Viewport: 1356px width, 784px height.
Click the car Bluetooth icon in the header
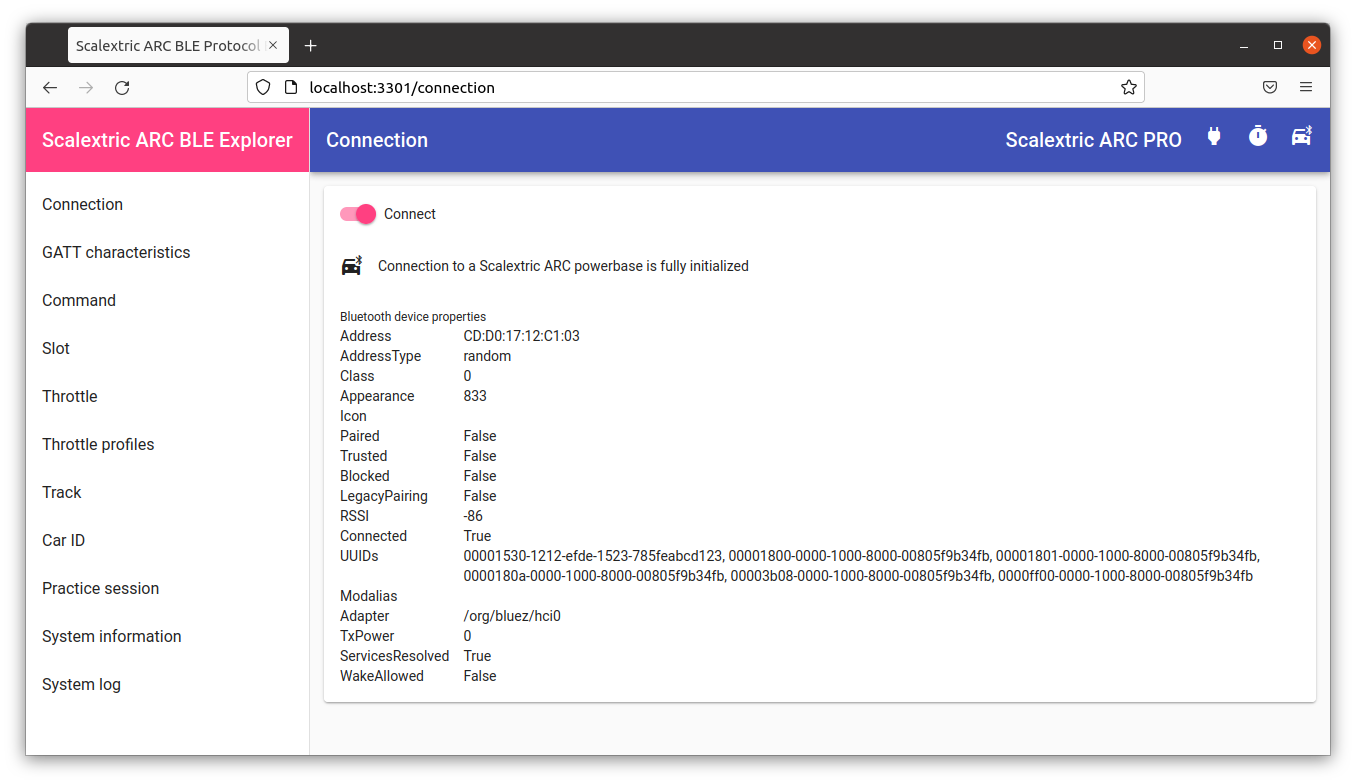(1301, 136)
